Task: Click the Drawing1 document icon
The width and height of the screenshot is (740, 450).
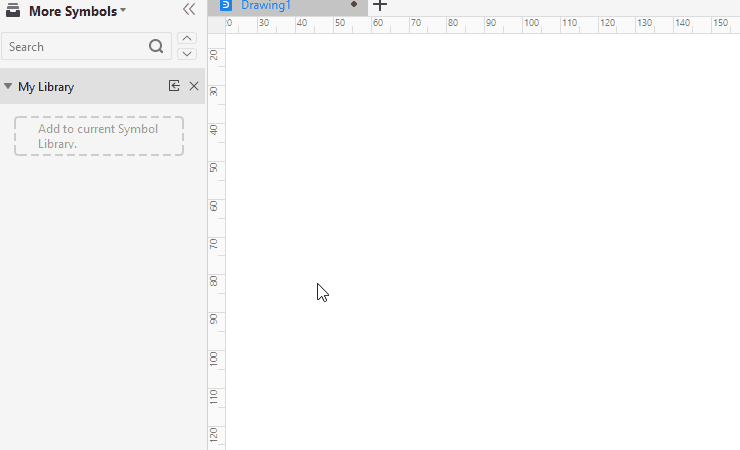Action: coord(226,5)
